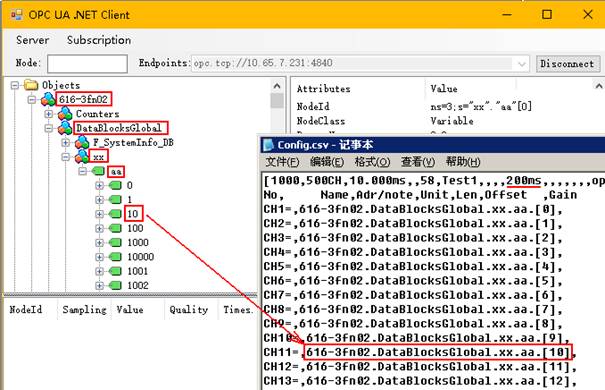Expand tree node 1000
This screenshot has height=390, width=605.
tap(100, 242)
